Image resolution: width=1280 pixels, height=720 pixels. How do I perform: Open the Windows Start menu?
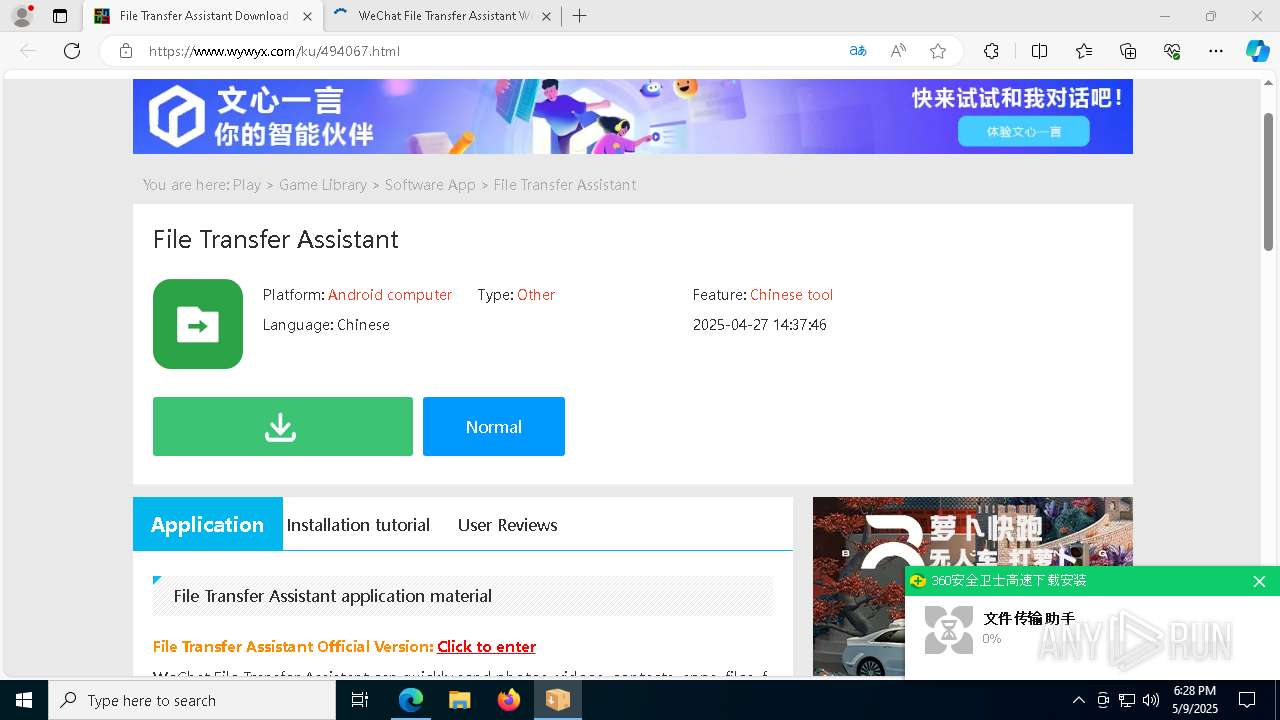pos(24,701)
